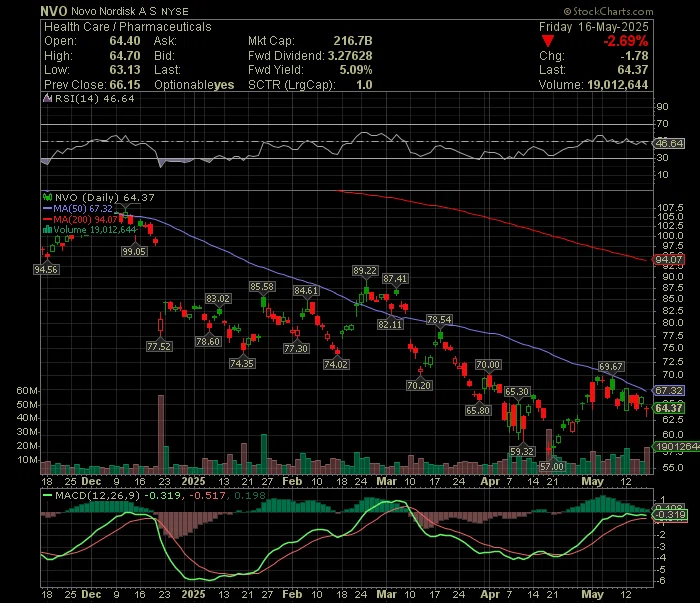
Task: Click the 87.41 price label
Action: tap(395, 279)
